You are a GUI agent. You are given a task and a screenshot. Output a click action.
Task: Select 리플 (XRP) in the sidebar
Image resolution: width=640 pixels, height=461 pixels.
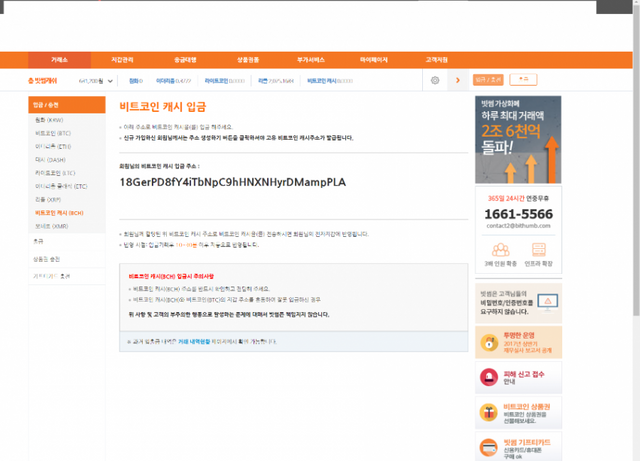pyautogui.click(x=48, y=199)
